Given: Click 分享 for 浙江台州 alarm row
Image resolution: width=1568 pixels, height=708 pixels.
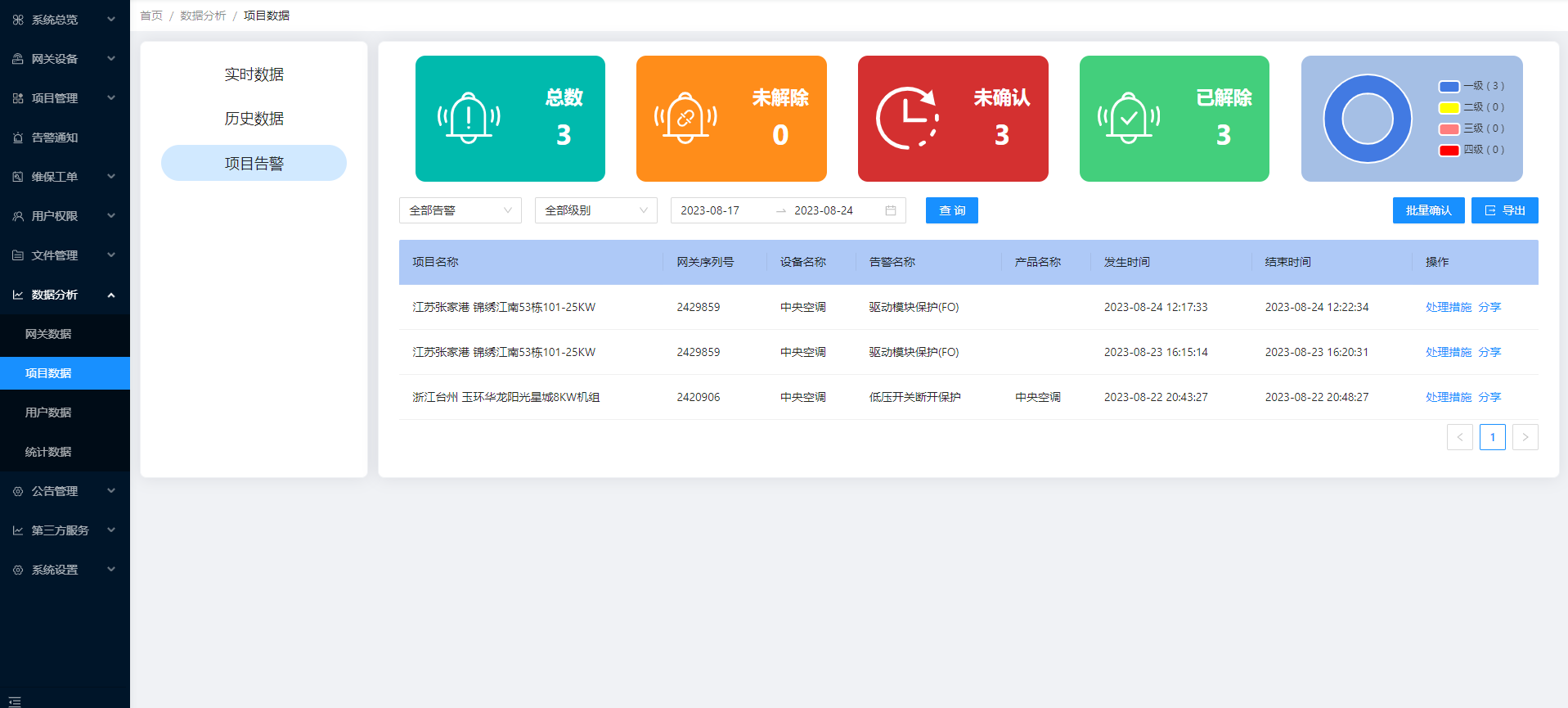Looking at the screenshot, I should pos(1489,397).
